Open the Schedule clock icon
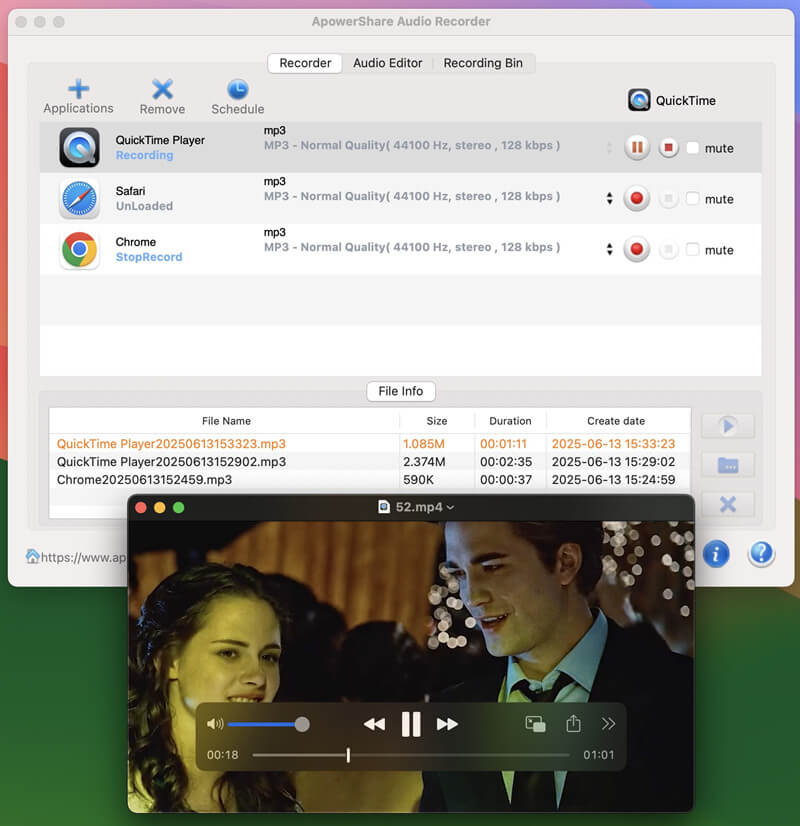 238,89
